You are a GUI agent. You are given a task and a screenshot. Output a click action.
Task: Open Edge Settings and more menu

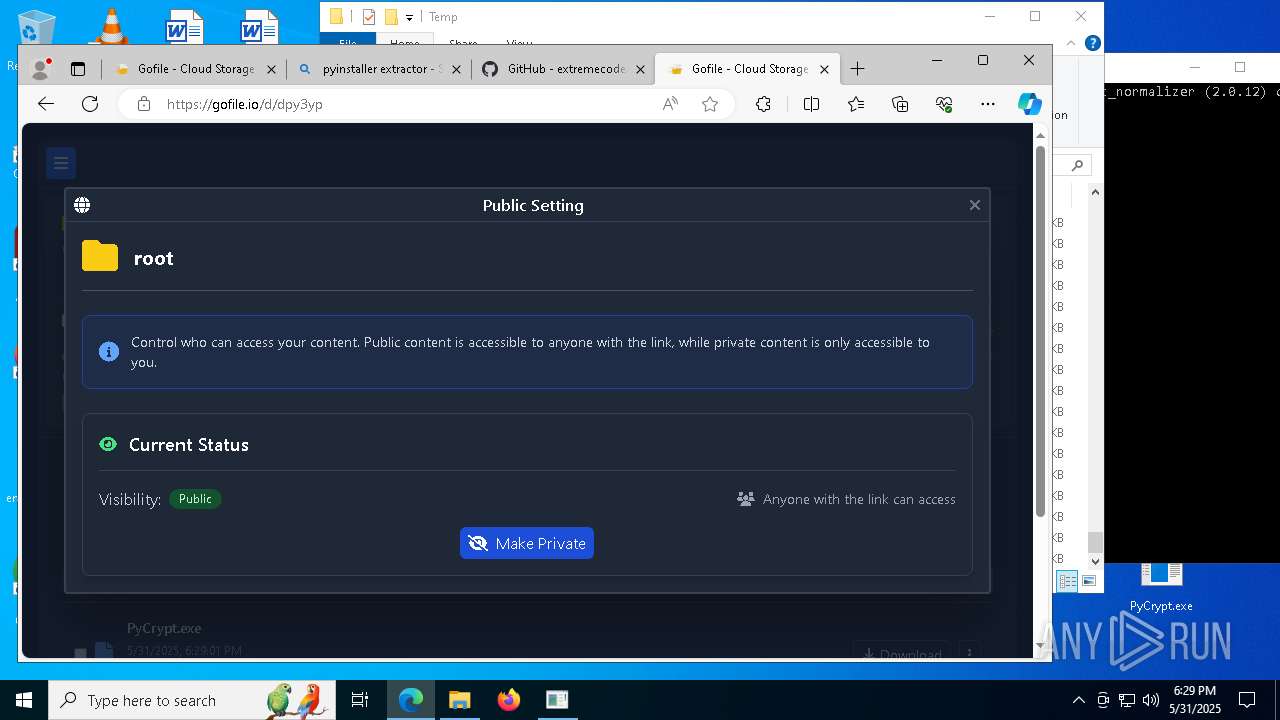988,104
